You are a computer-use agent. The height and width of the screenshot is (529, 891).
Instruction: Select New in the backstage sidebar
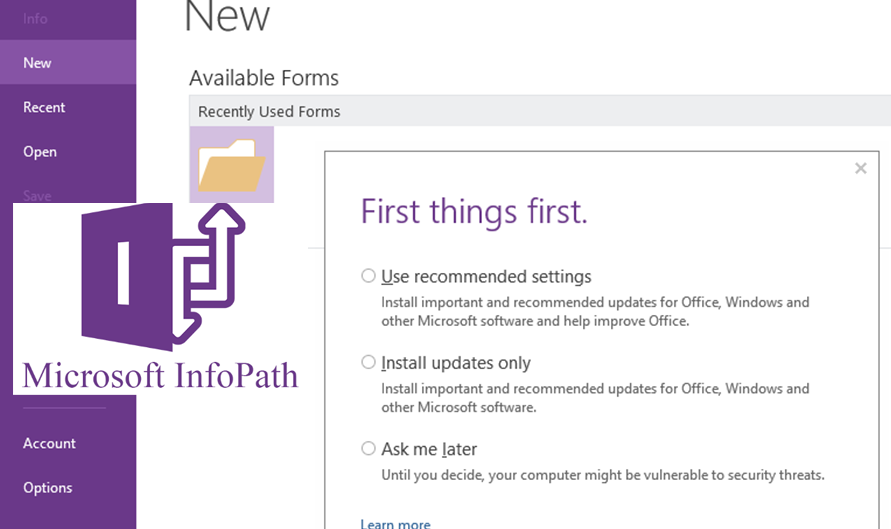point(37,62)
